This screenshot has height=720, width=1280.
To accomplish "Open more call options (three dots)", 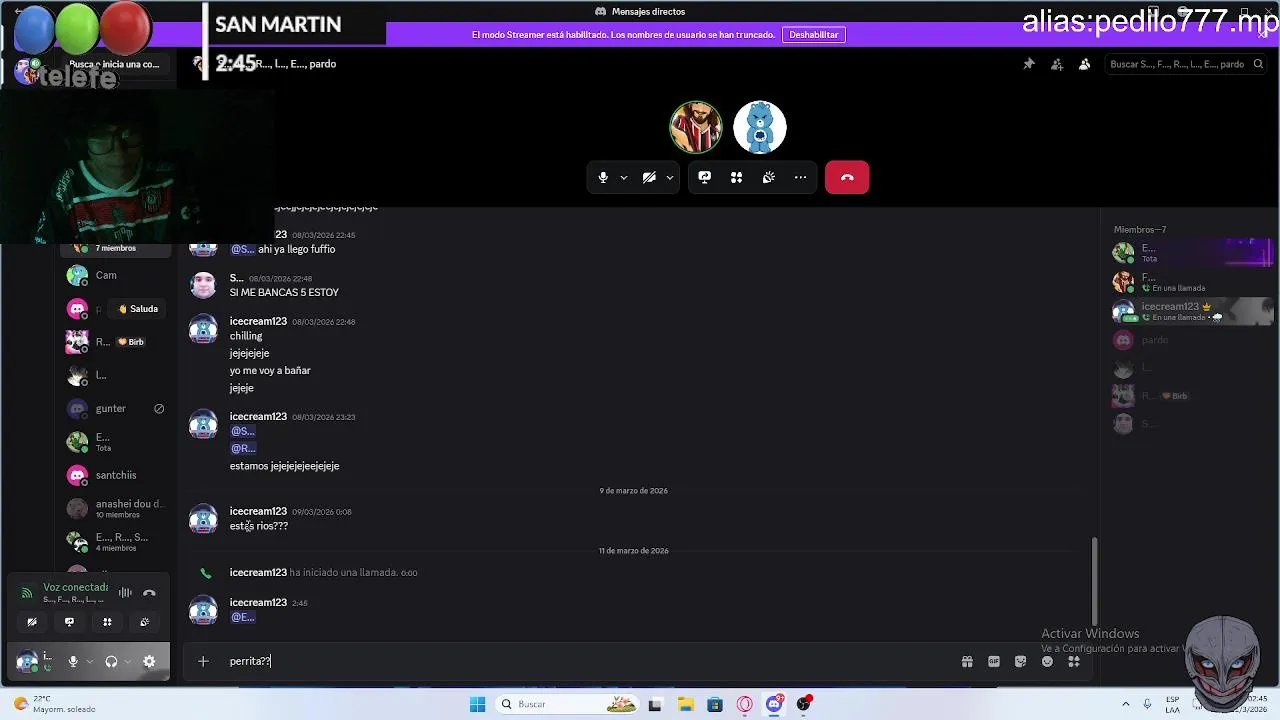I will click(x=800, y=177).
